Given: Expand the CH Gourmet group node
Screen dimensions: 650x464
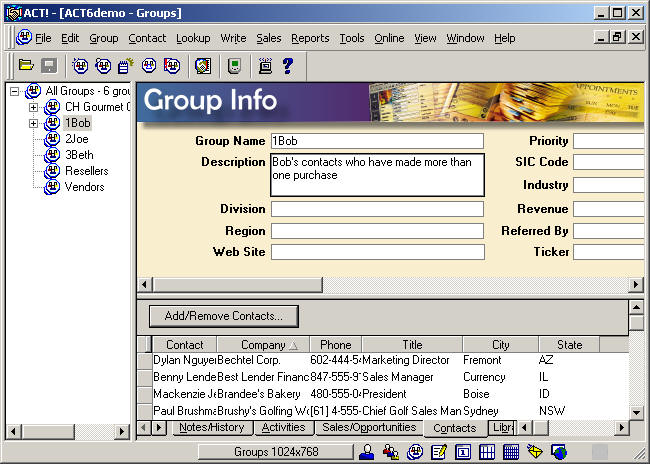Looking at the screenshot, I should point(34,107).
